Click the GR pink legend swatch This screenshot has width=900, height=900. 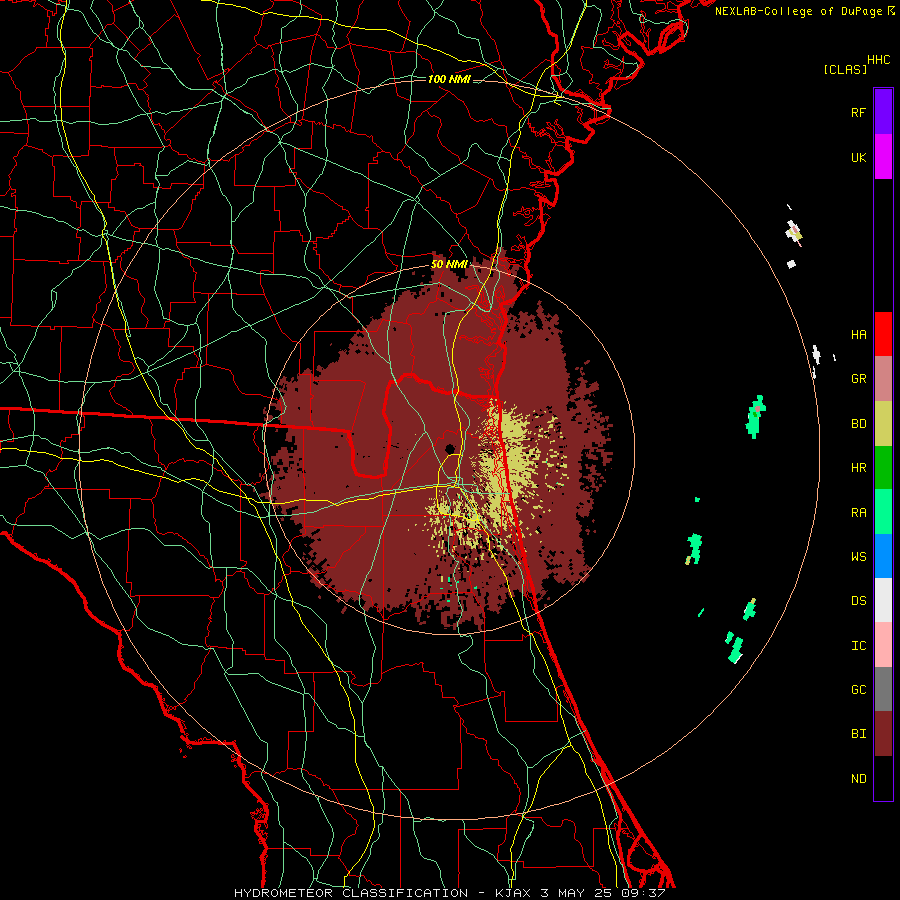(x=883, y=379)
